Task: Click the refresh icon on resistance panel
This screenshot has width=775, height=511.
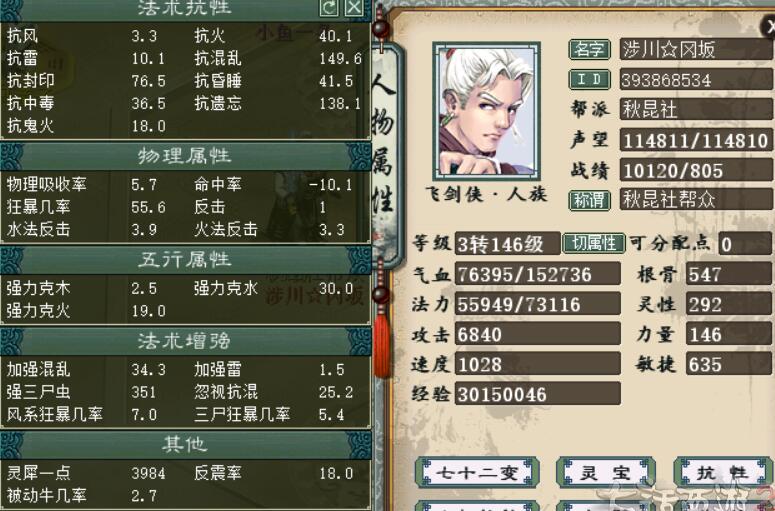Action: (329, 8)
